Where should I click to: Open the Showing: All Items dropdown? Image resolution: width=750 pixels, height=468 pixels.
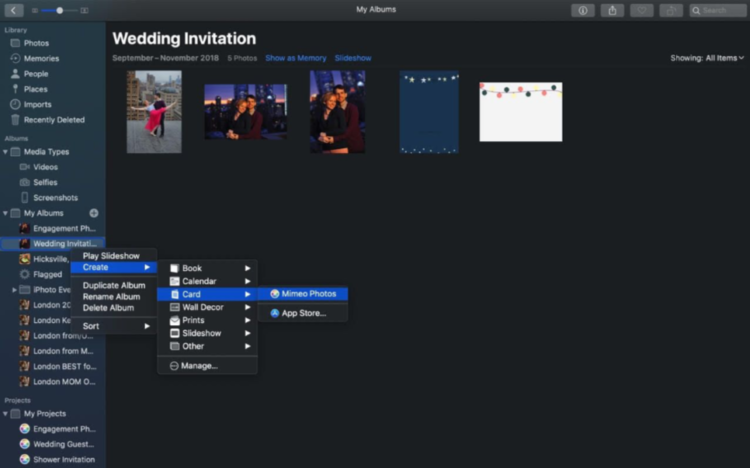point(706,58)
